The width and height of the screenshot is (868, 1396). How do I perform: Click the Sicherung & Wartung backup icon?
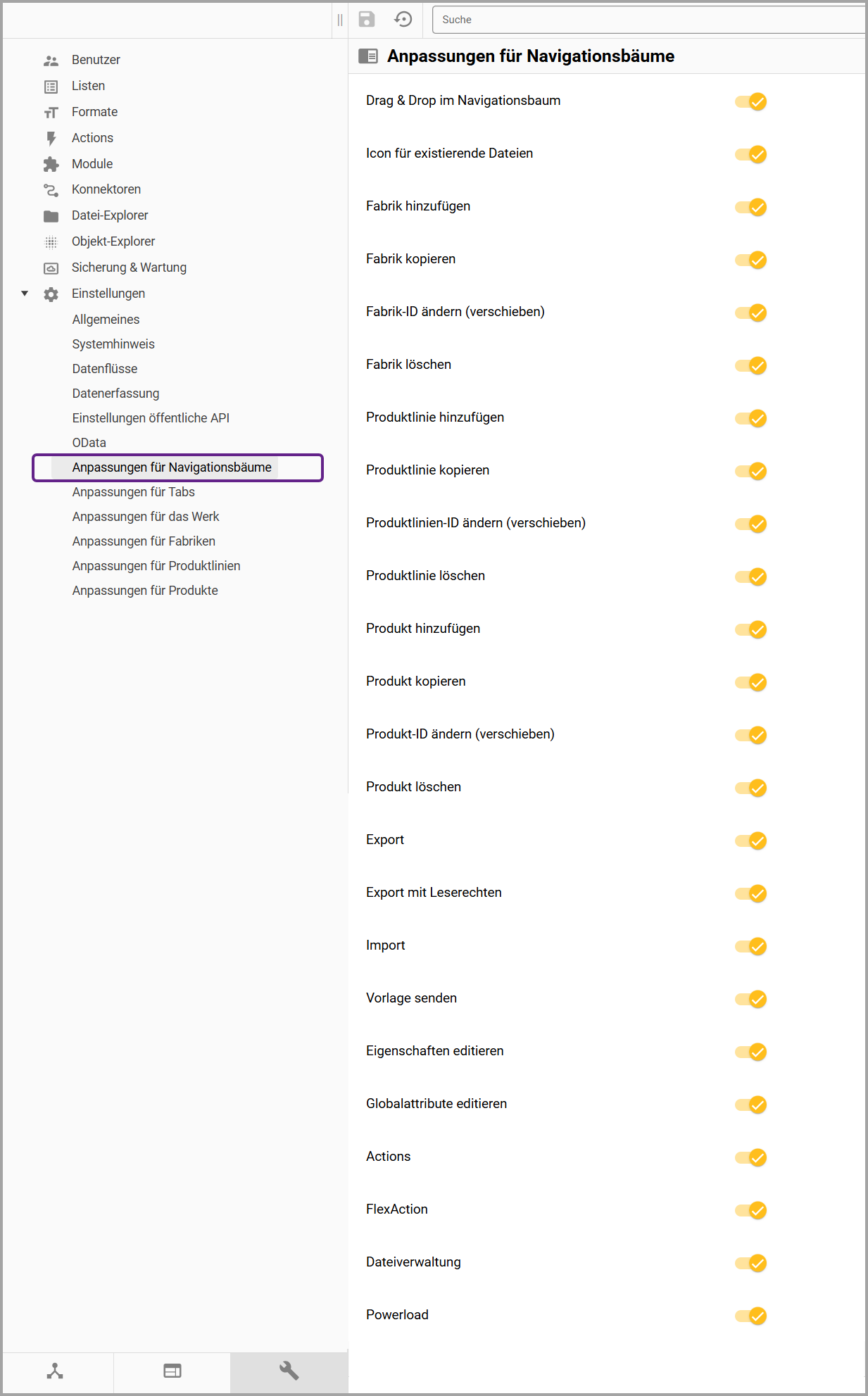coord(51,268)
